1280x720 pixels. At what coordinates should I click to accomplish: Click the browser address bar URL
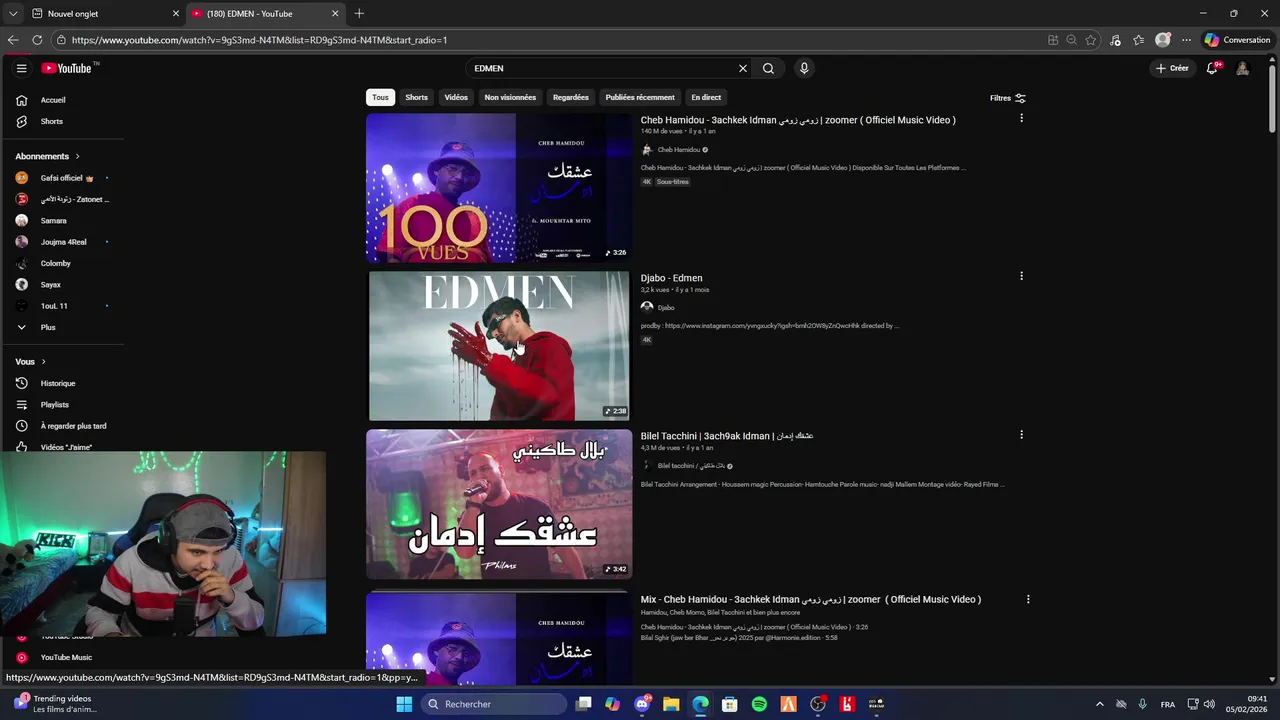pyautogui.click(x=259, y=40)
